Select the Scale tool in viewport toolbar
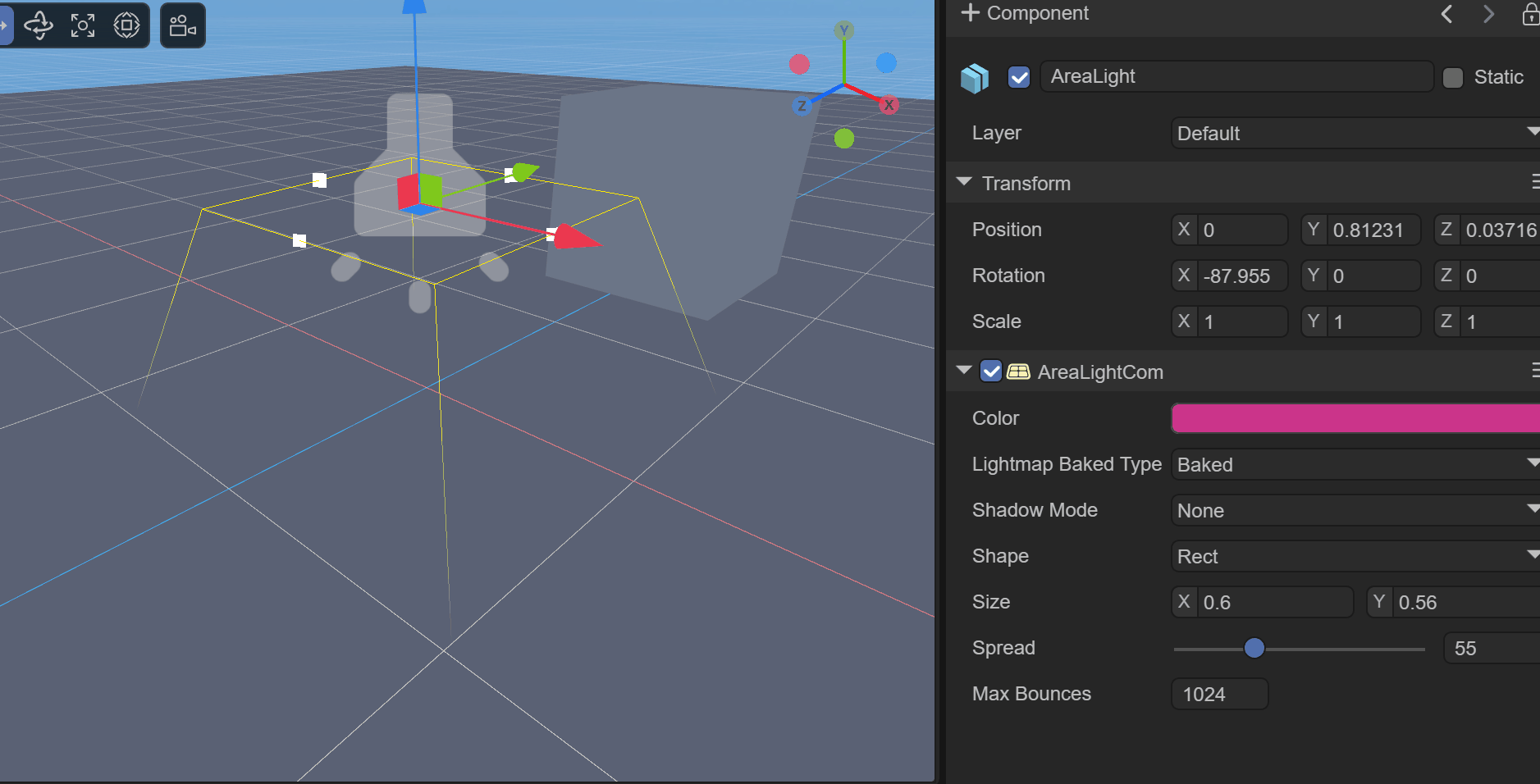 pyautogui.click(x=83, y=25)
